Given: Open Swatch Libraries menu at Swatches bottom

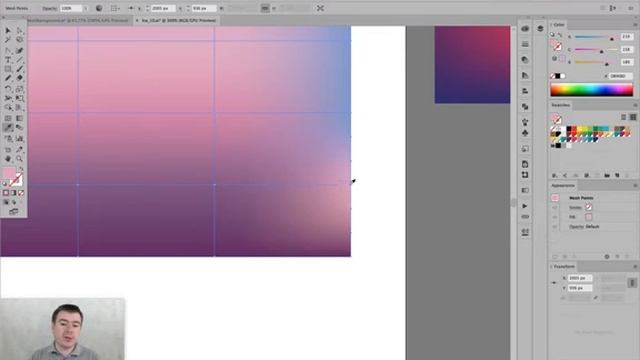Looking at the screenshot, I should [555, 176].
